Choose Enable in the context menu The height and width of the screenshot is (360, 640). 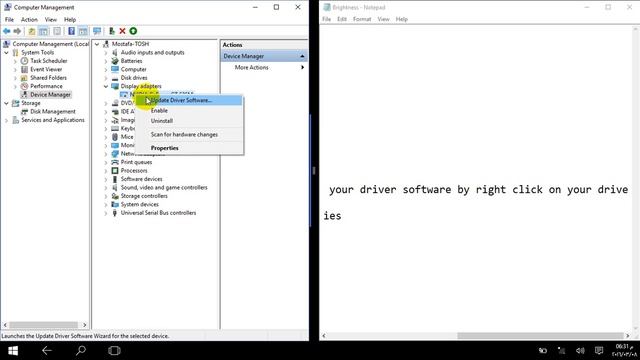coord(189,111)
